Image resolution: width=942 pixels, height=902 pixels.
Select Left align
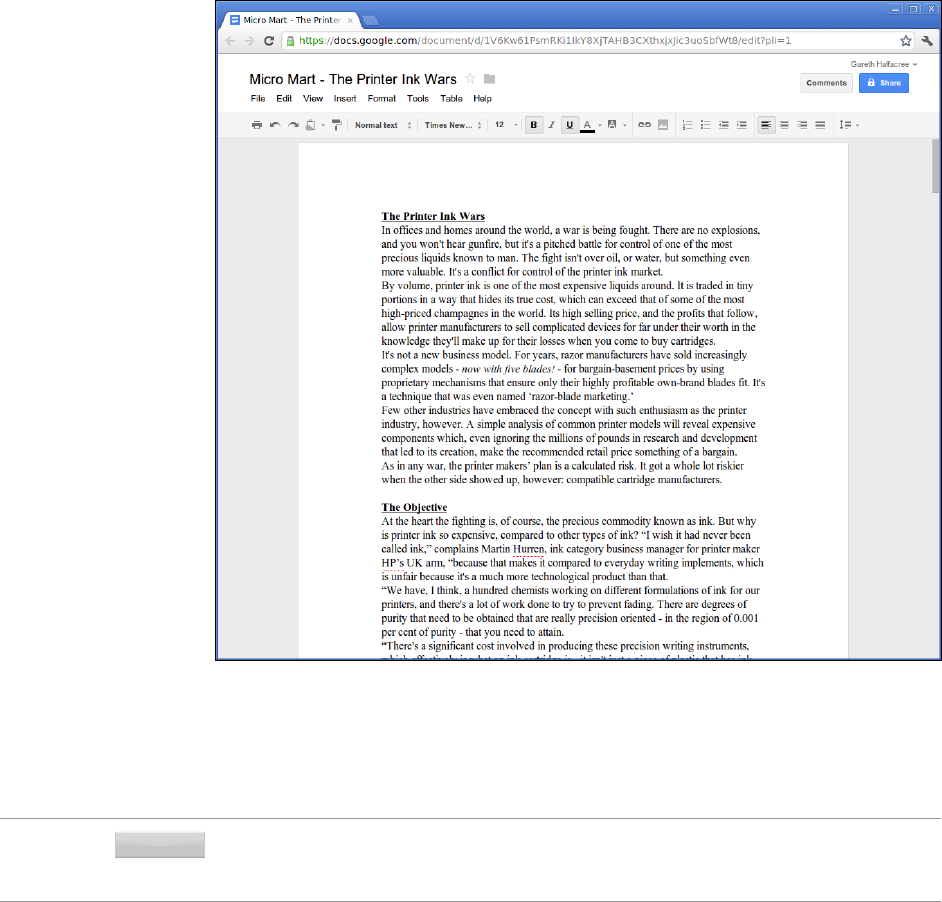766,125
